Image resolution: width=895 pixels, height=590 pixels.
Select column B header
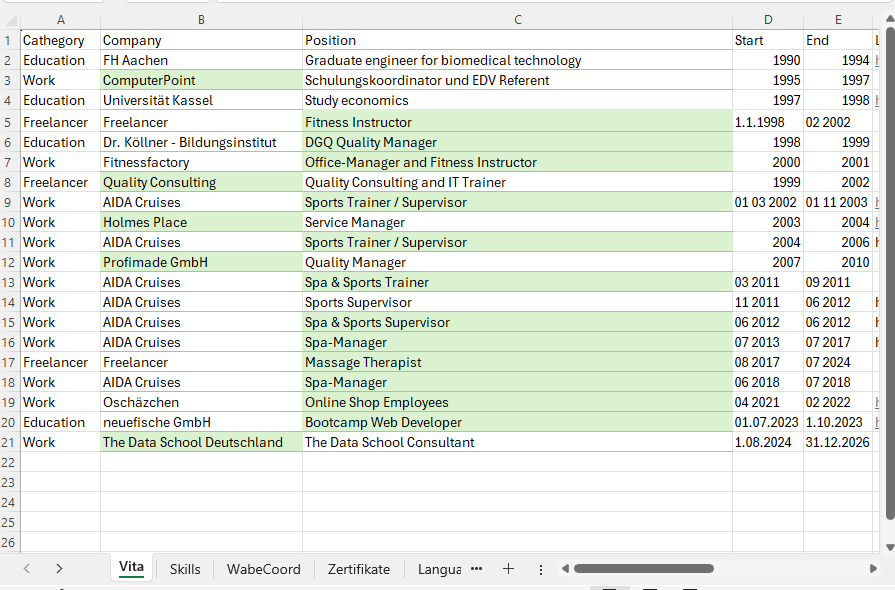[201, 20]
